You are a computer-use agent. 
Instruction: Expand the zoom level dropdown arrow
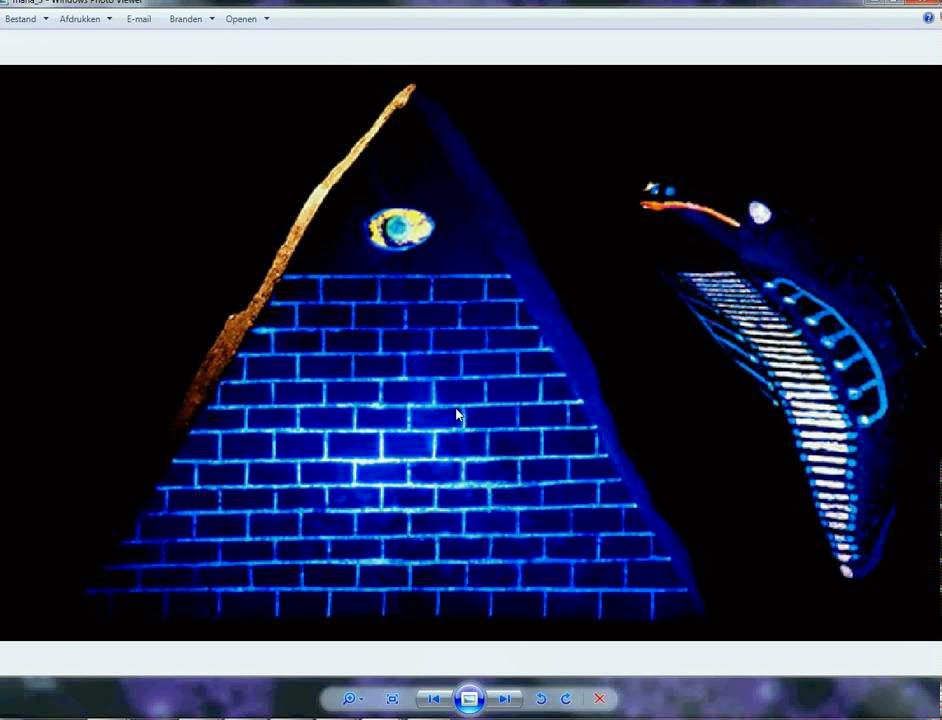[360, 698]
